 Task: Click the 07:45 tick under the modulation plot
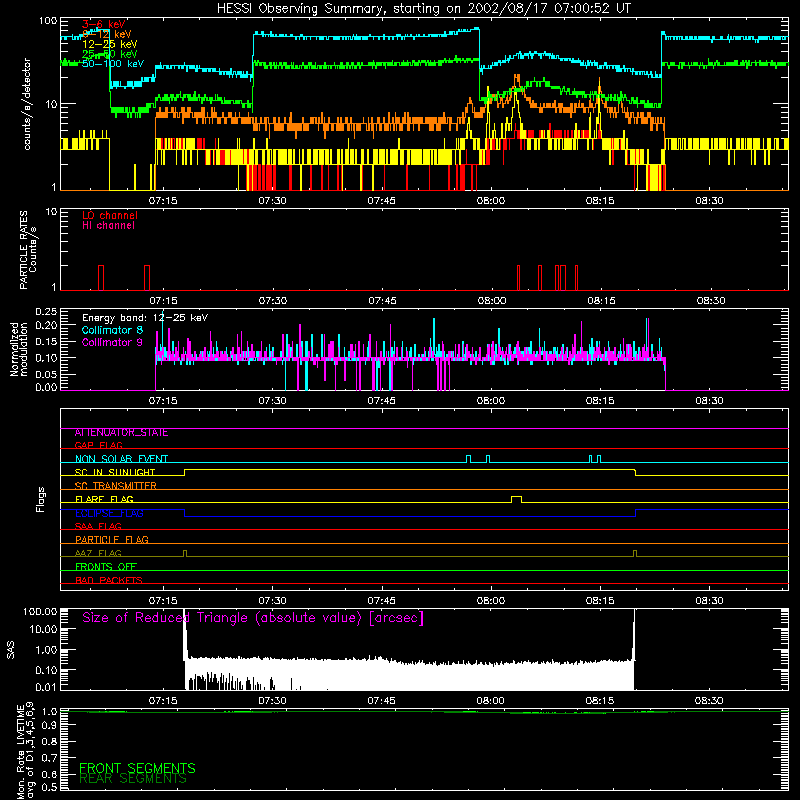pos(382,401)
